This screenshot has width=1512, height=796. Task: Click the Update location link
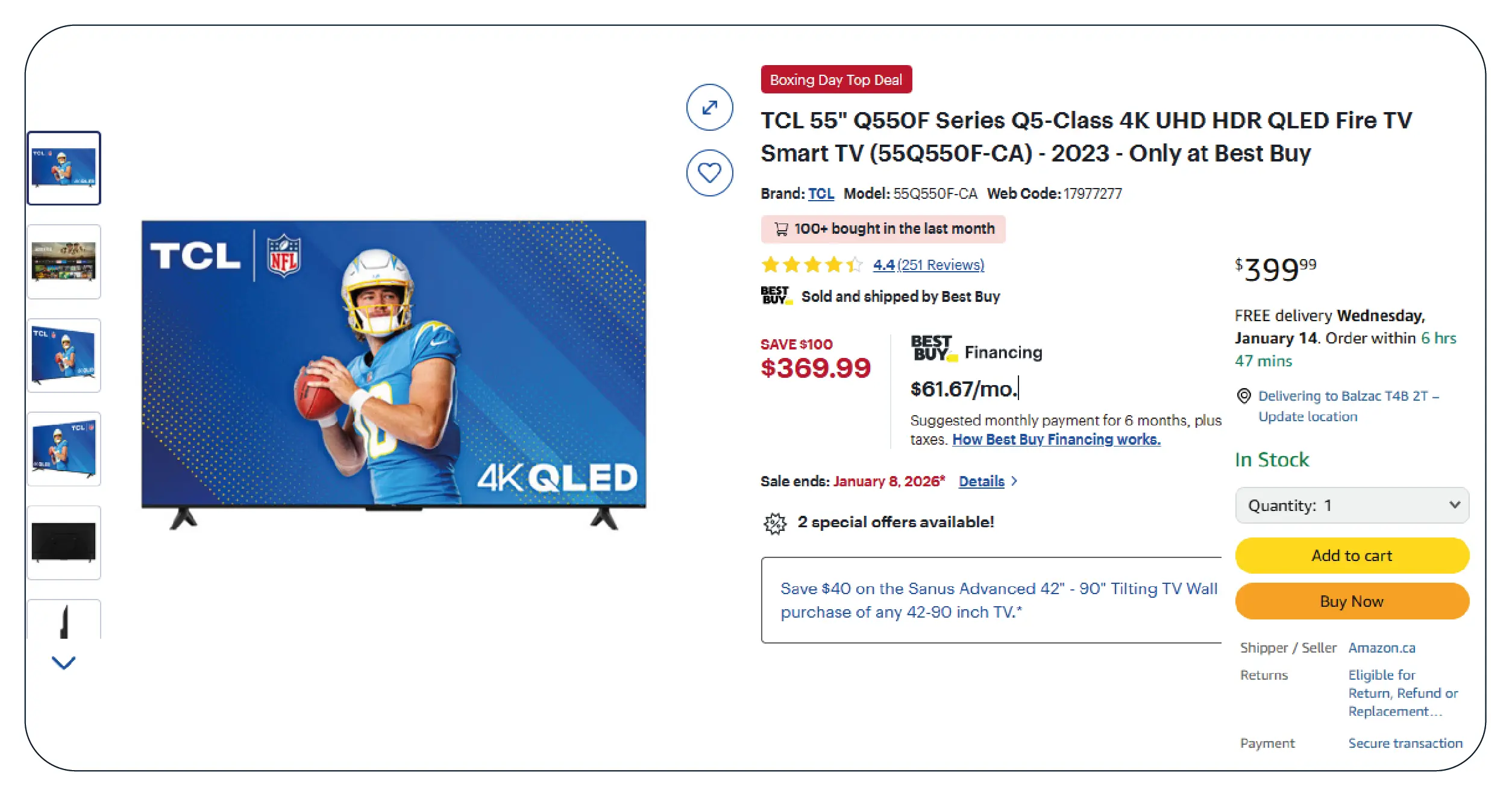tap(1307, 416)
